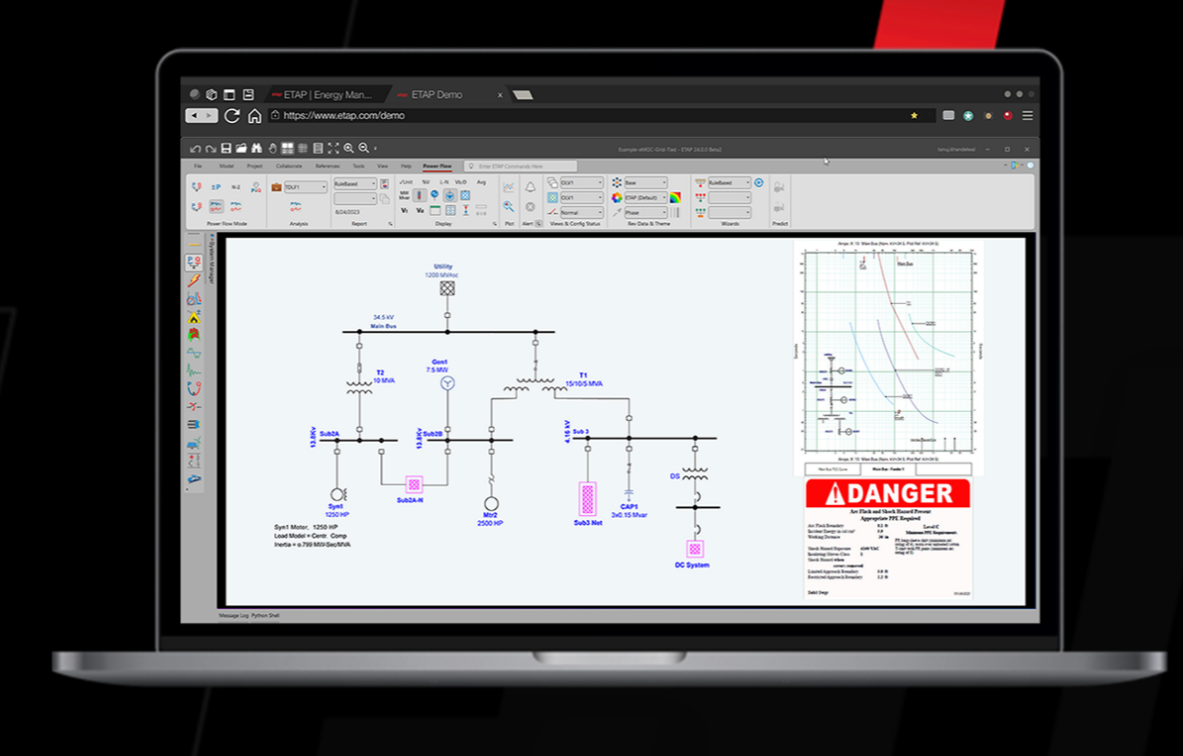Toggle the L-N voltage display option

pyautogui.click(x=444, y=182)
